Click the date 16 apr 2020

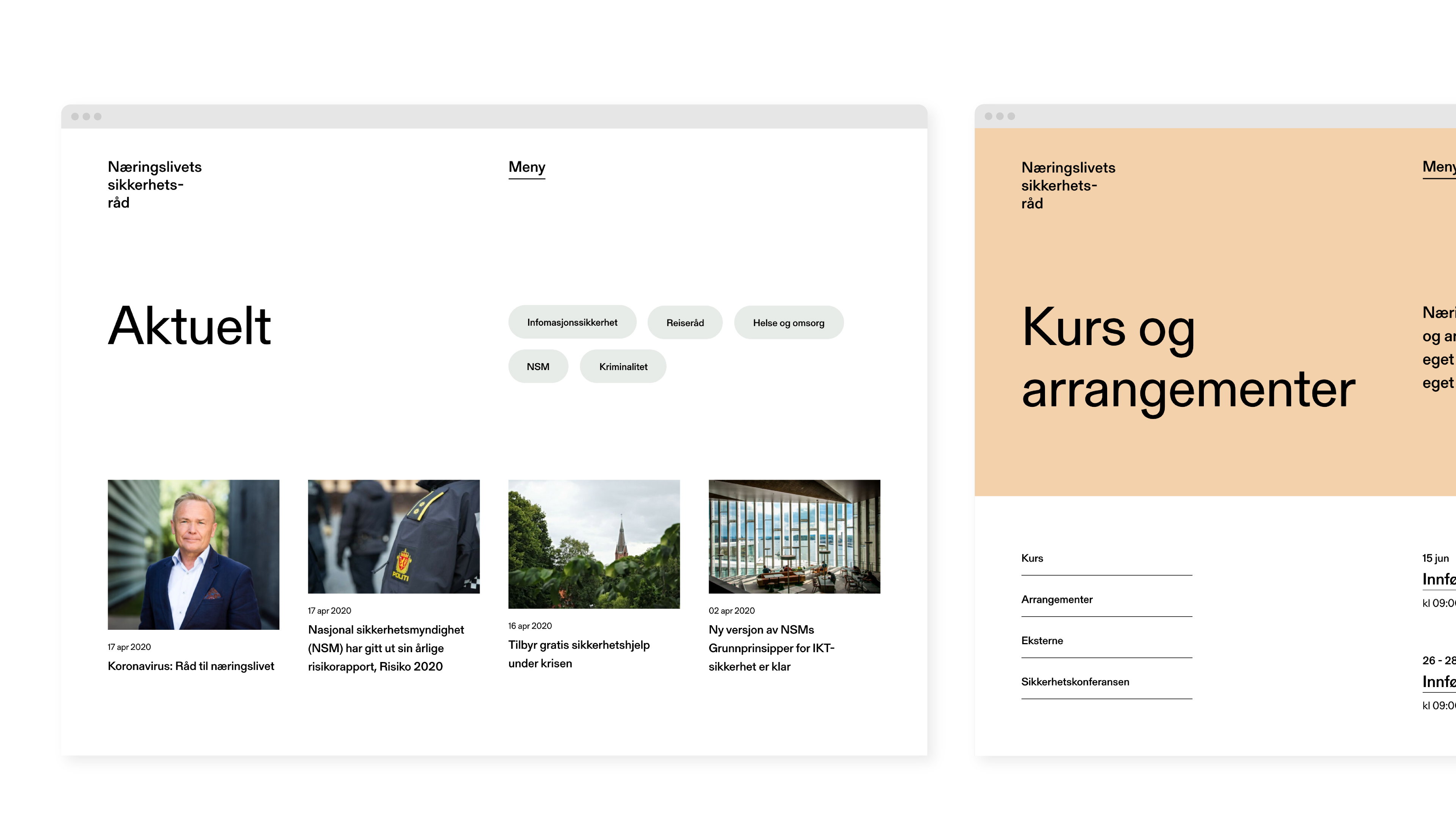[530, 626]
